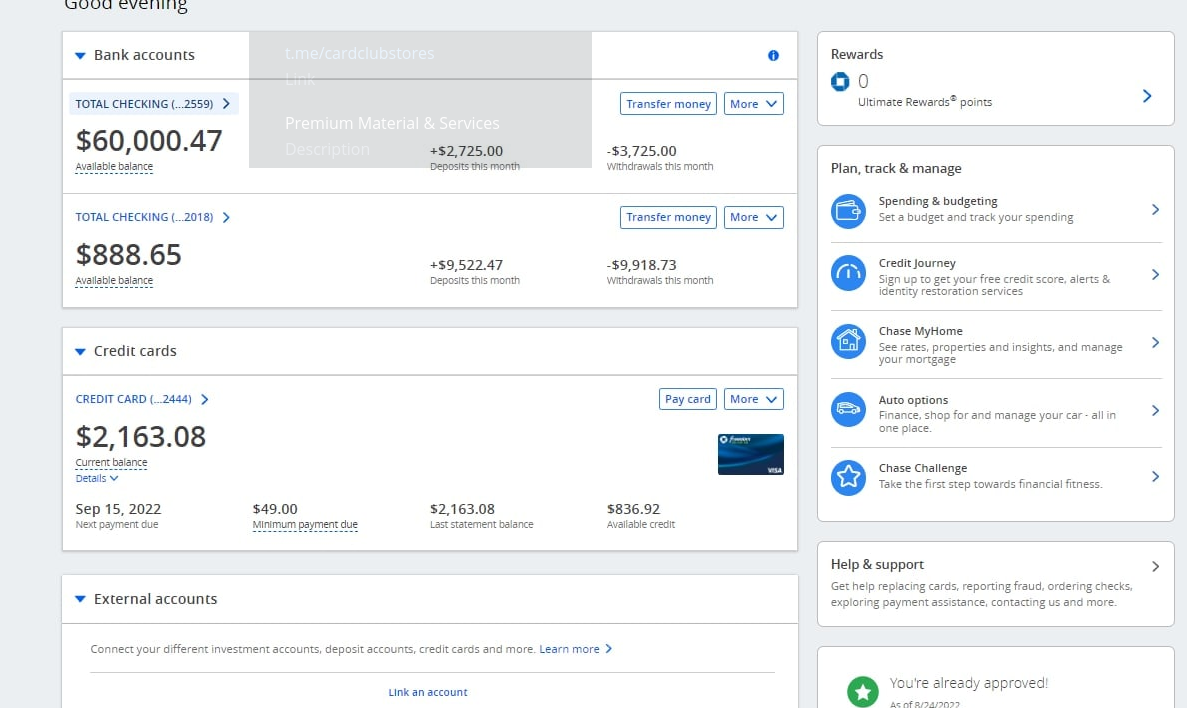Click Available balance label under $888.65
This screenshot has height=708, width=1187.
pyautogui.click(x=114, y=281)
